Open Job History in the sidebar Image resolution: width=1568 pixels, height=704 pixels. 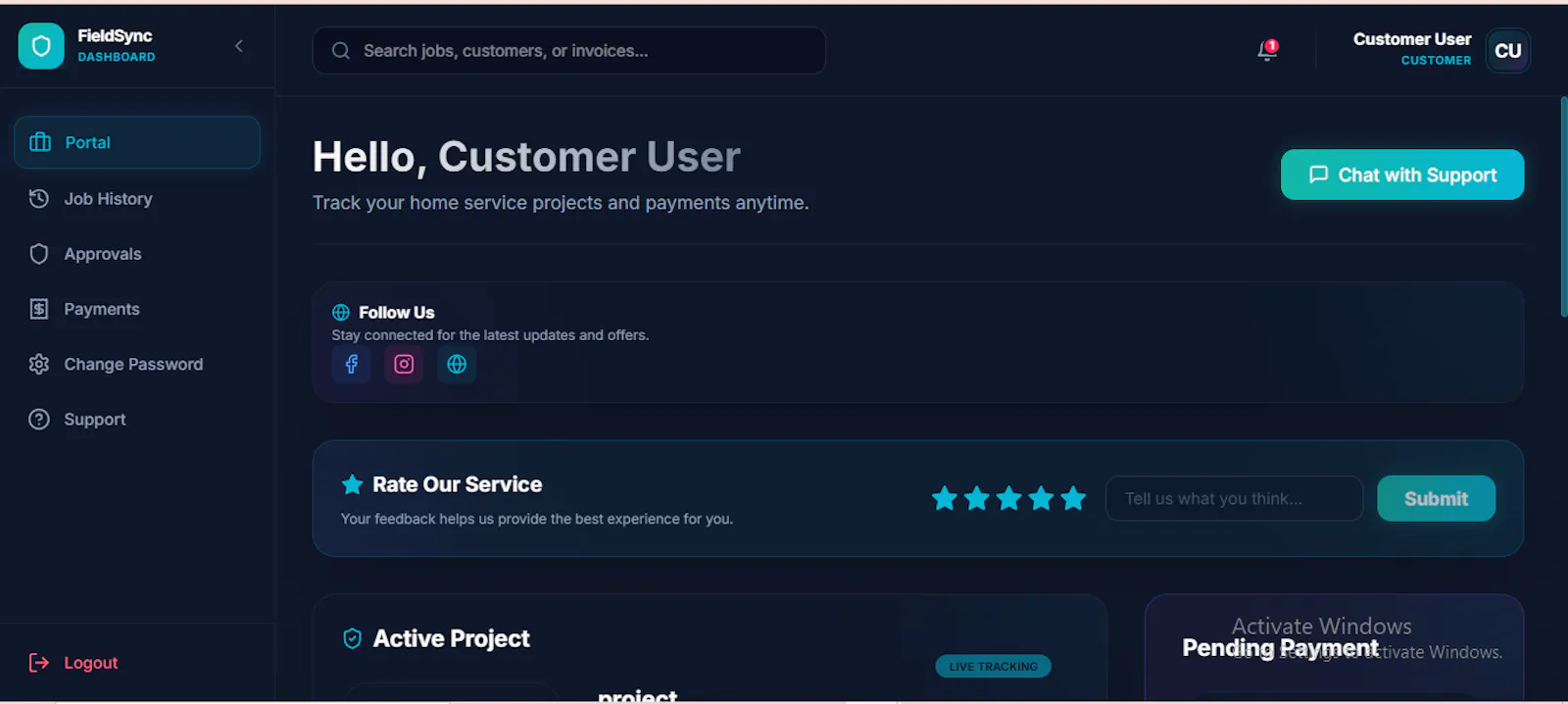pyautogui.click(x=137, y=199)
